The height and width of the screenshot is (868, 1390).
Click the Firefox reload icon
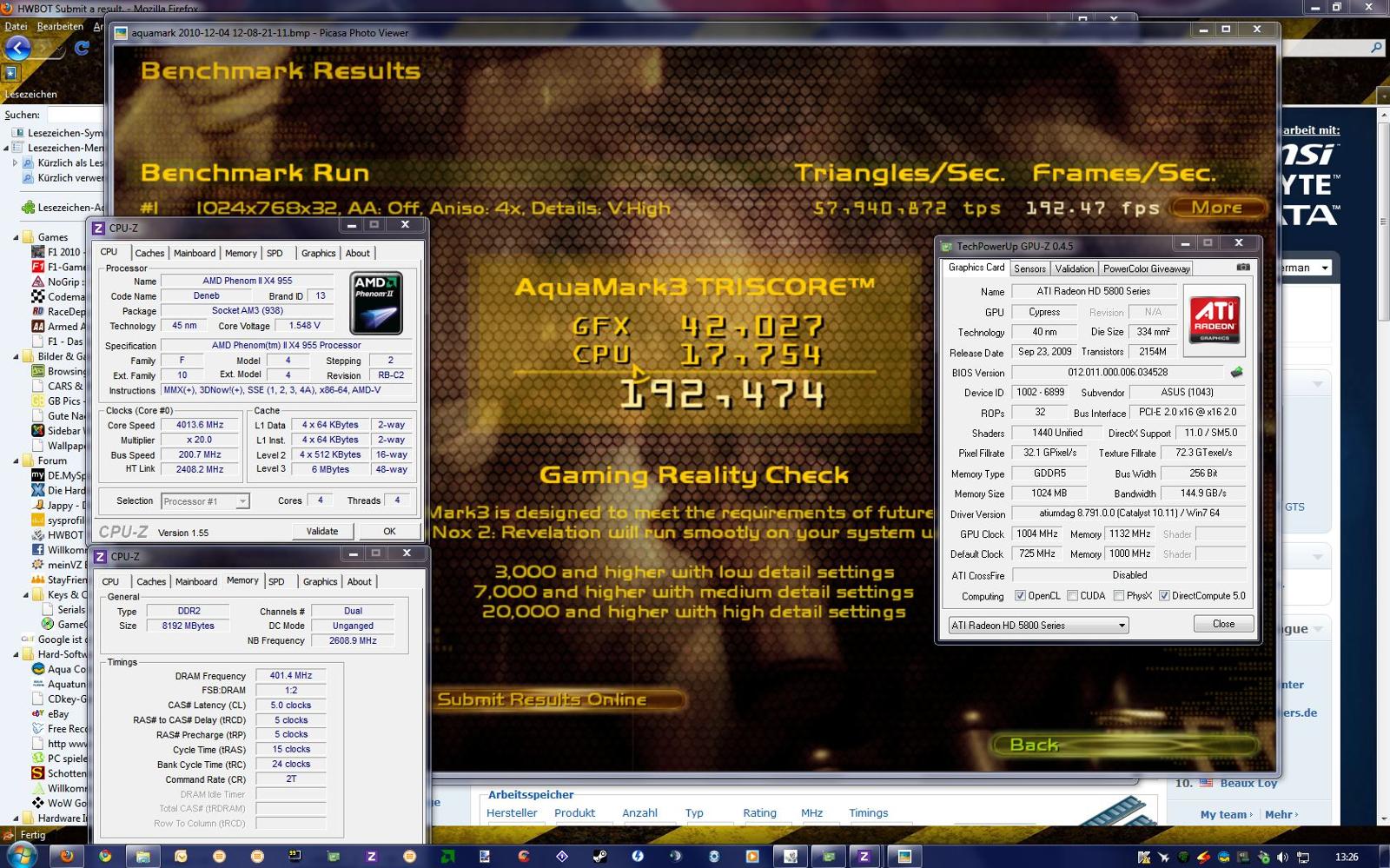tap(82, 48)
